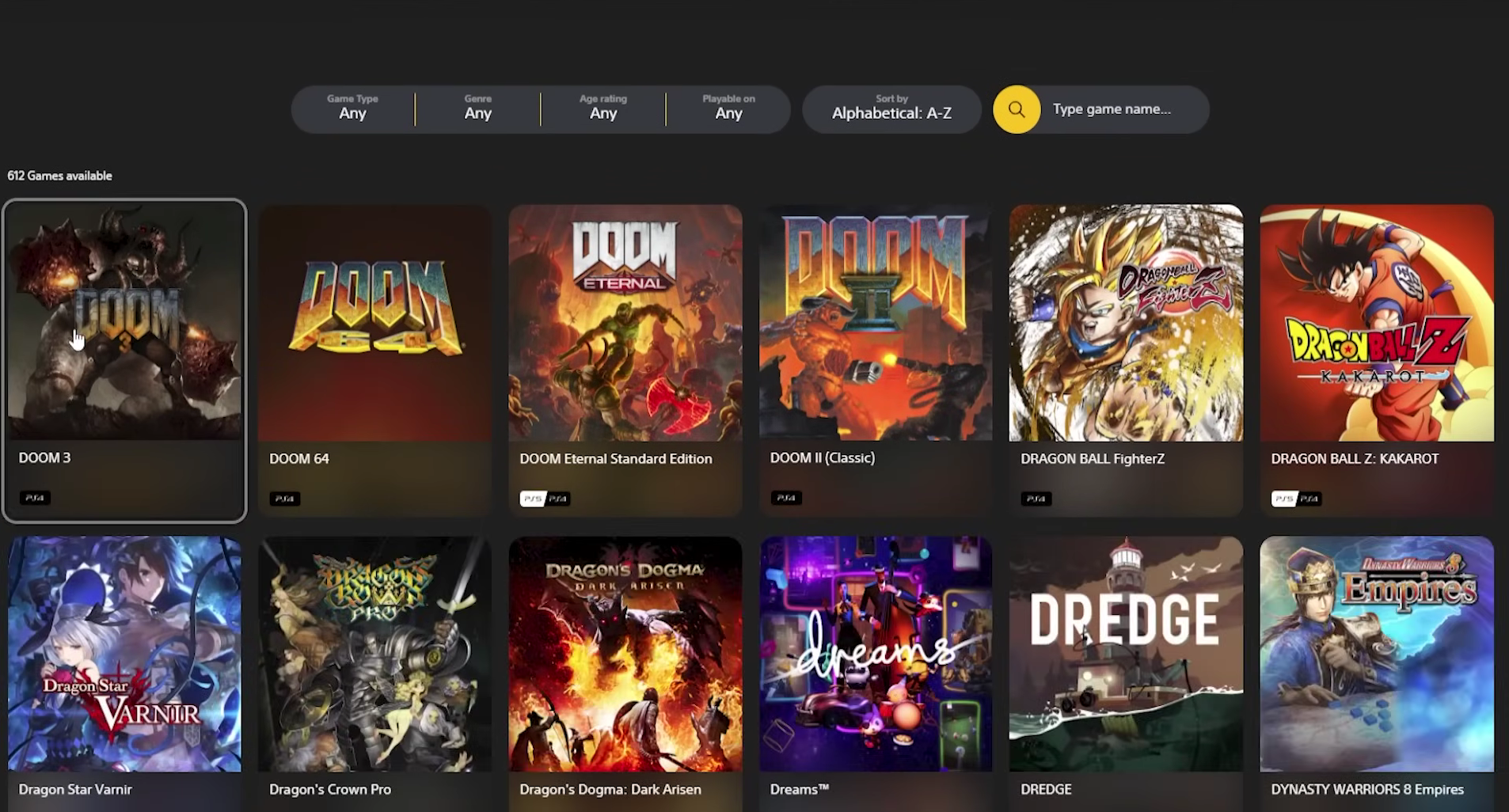Select the Dreams cover art
Viewport: 1509px width, 812px height.
(876, 654)
